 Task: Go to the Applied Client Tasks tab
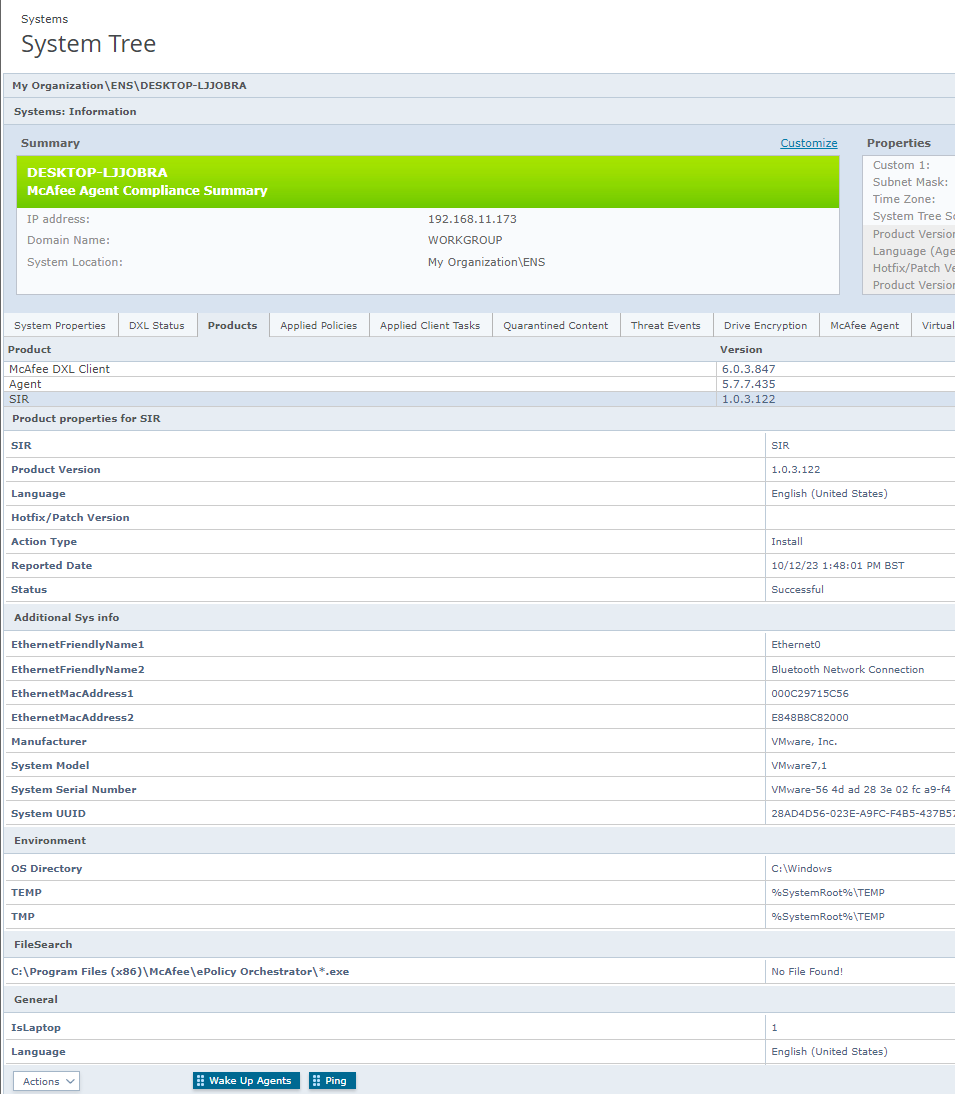click(x=430, y=326)
